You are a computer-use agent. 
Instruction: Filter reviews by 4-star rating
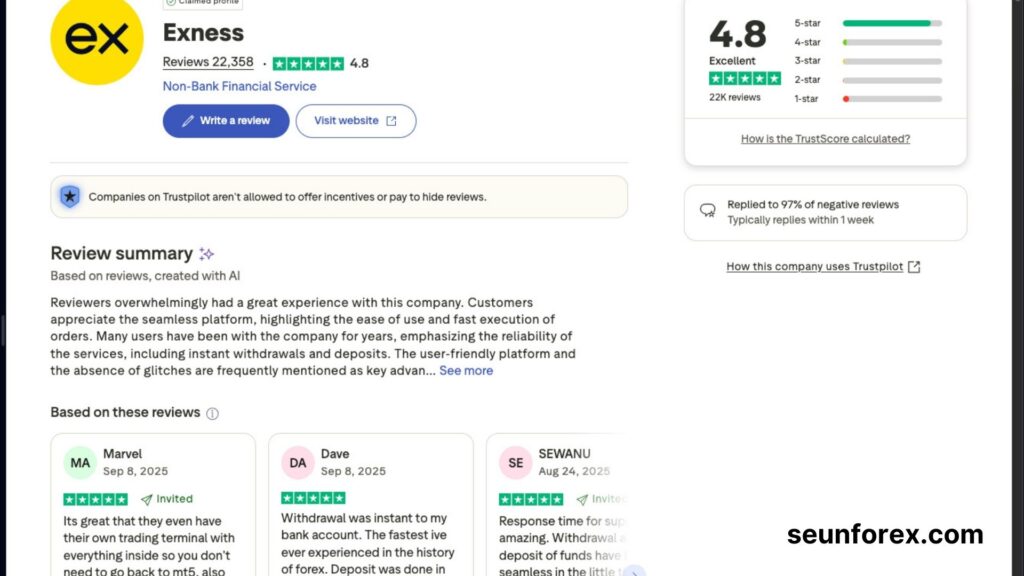pos(867,42)
